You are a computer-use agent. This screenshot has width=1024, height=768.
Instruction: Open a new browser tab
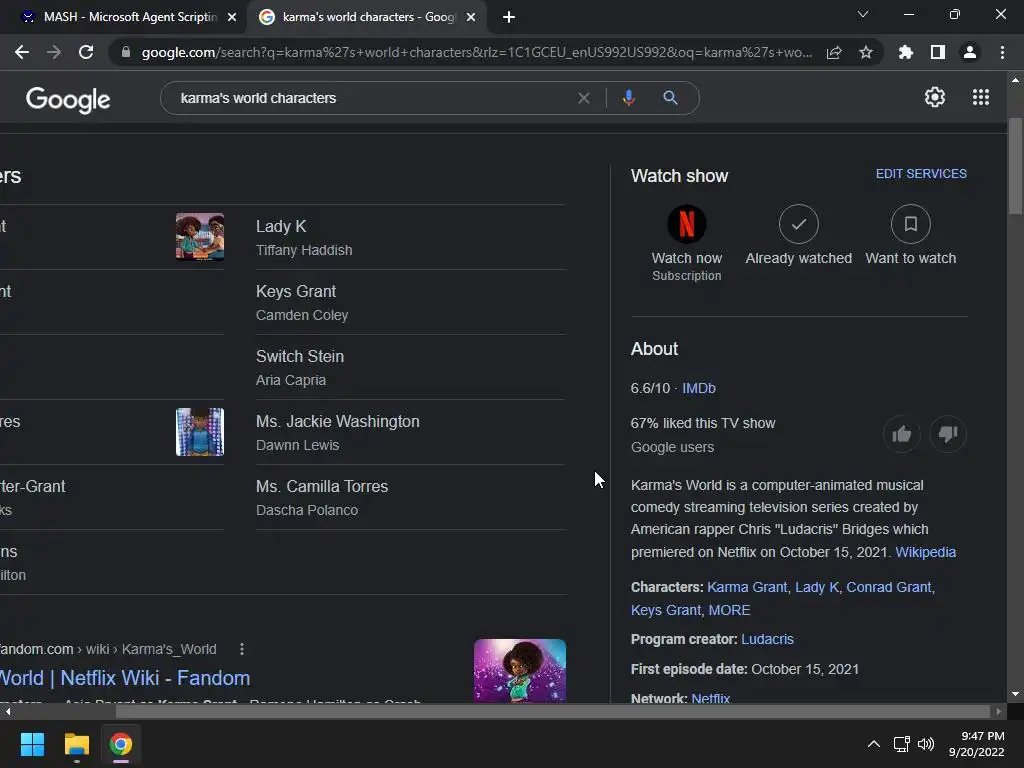[x=509, y=18]
